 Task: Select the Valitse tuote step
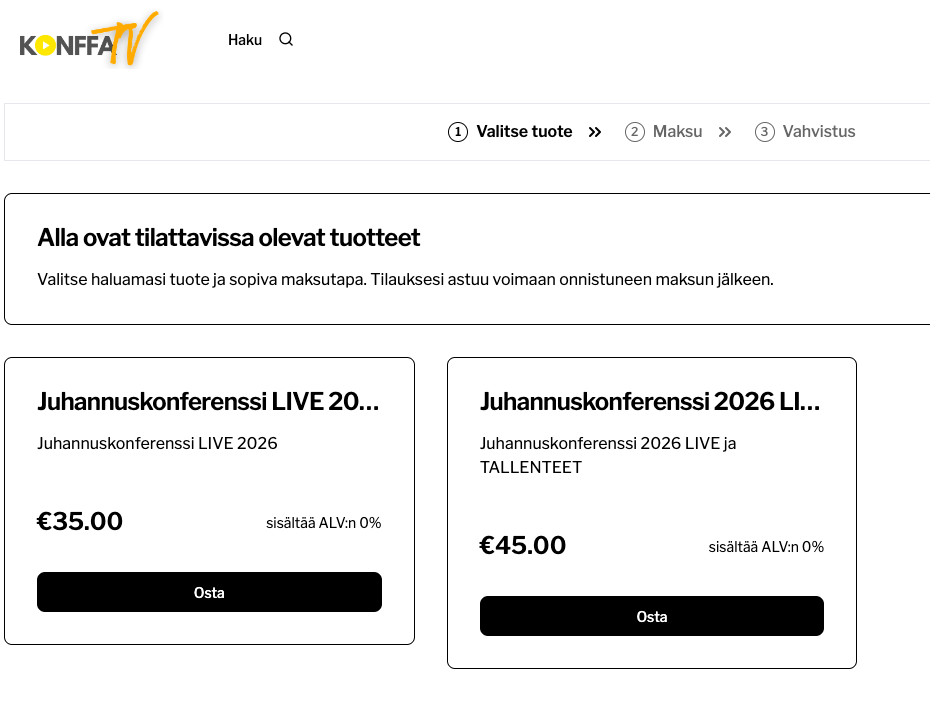tap(524, 132)
